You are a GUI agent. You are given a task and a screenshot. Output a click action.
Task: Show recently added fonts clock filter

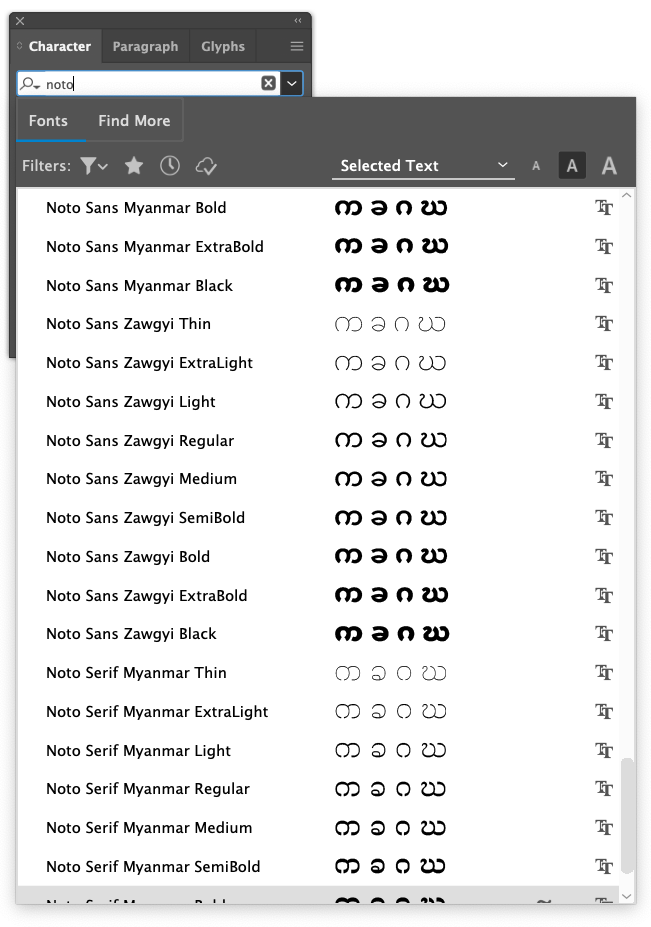[x=170, y=166]
